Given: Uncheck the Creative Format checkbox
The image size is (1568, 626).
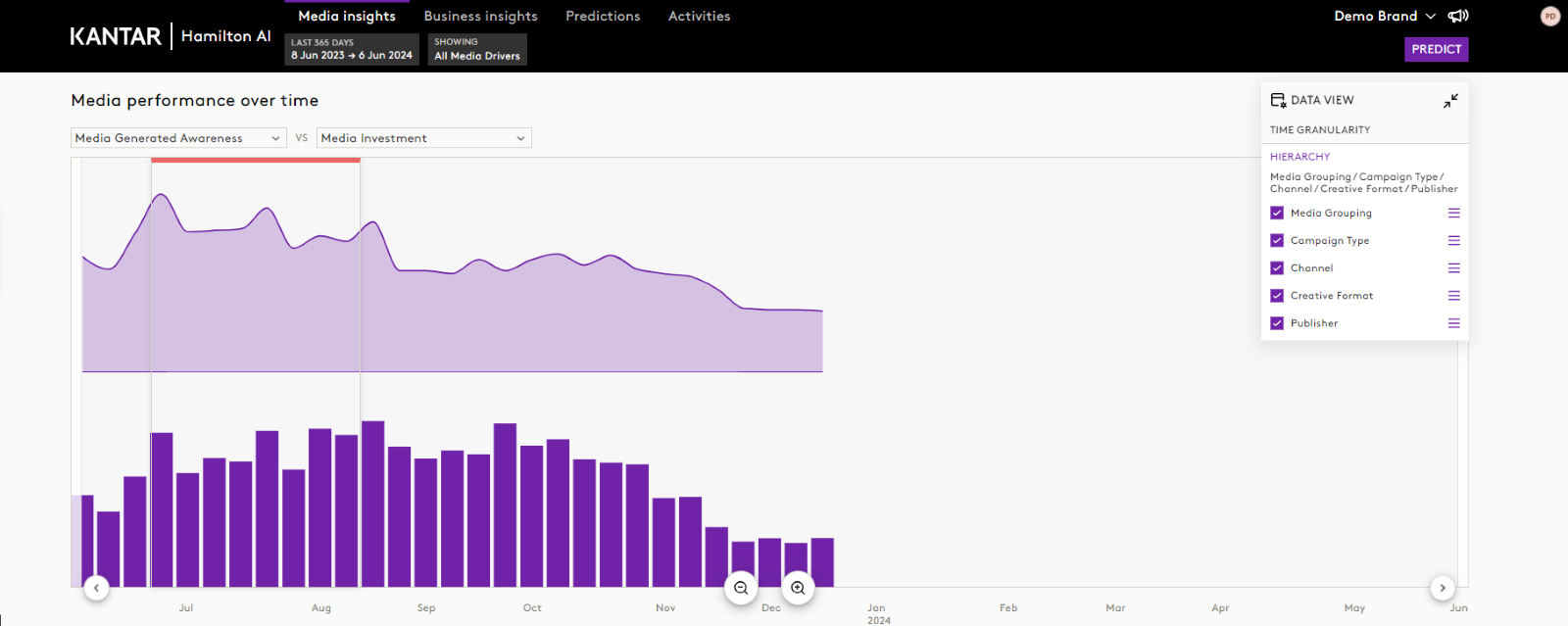Looking at the screenshot, I should click(1277, 295).
